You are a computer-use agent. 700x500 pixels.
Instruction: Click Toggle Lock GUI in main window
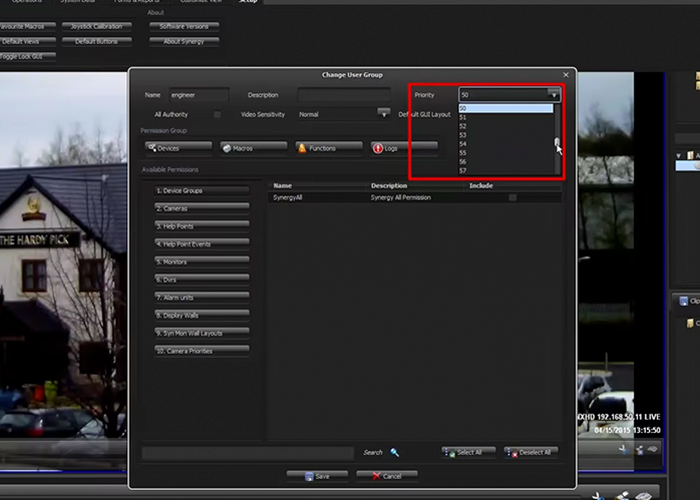(27, 57)
